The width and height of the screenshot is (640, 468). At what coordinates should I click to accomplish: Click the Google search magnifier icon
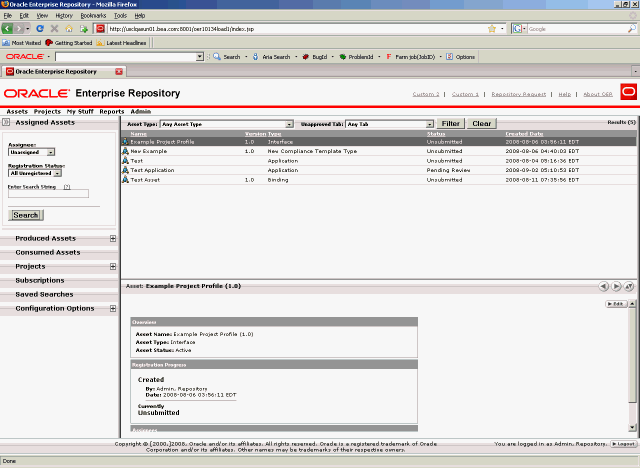click(x=632, y=29)
